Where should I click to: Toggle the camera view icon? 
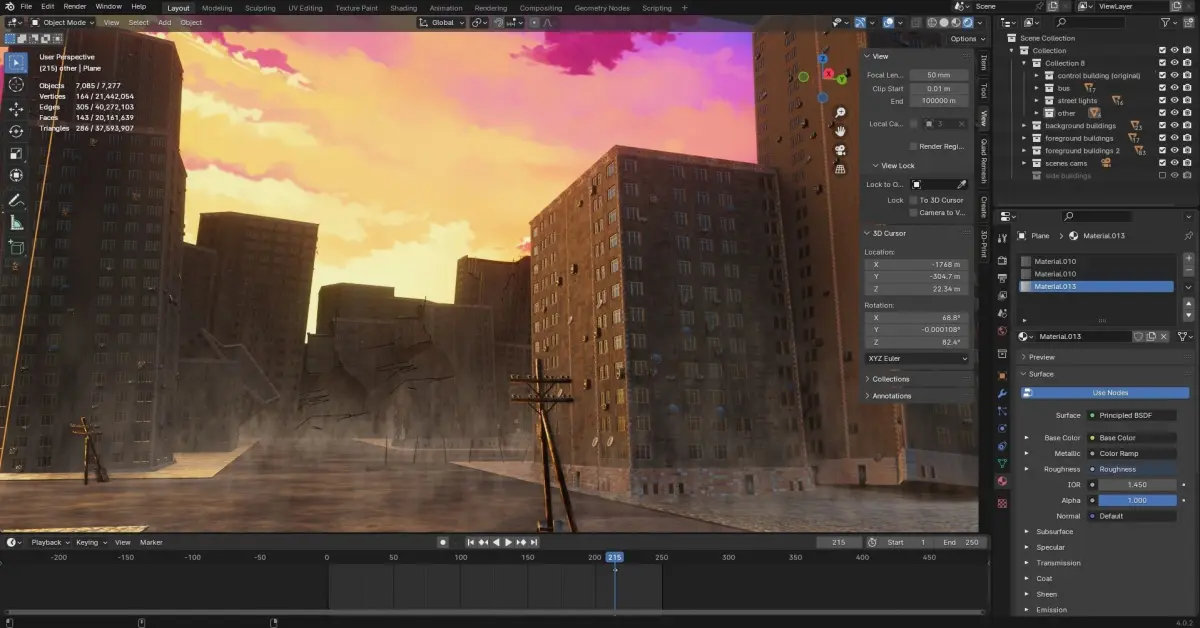point(840,150)
